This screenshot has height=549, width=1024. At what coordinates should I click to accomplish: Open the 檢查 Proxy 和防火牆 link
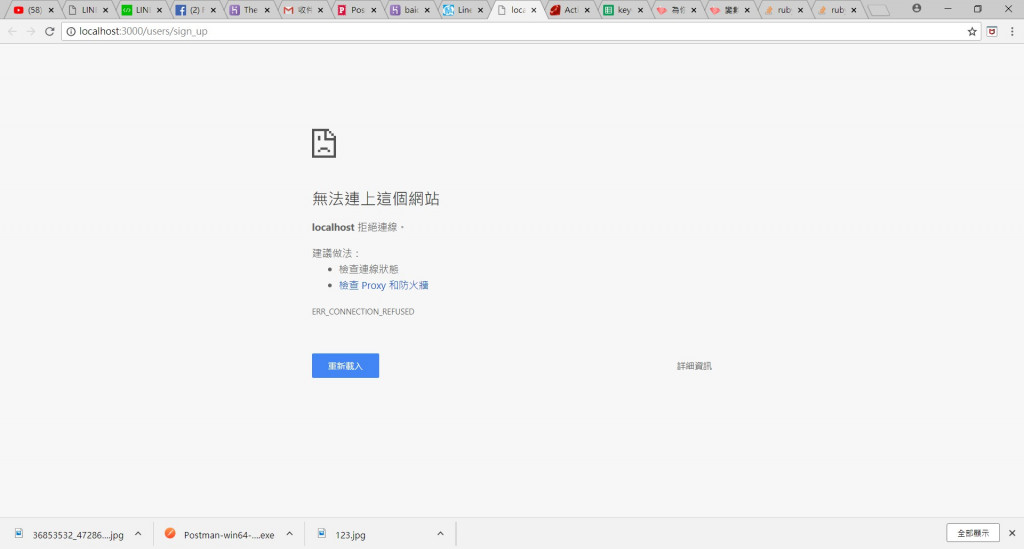(383, 285)
